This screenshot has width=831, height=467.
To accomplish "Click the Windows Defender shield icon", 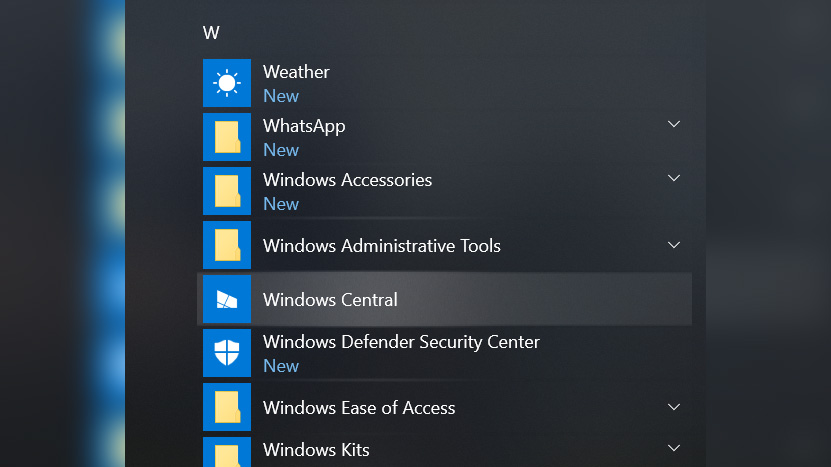I will (227, 353).
